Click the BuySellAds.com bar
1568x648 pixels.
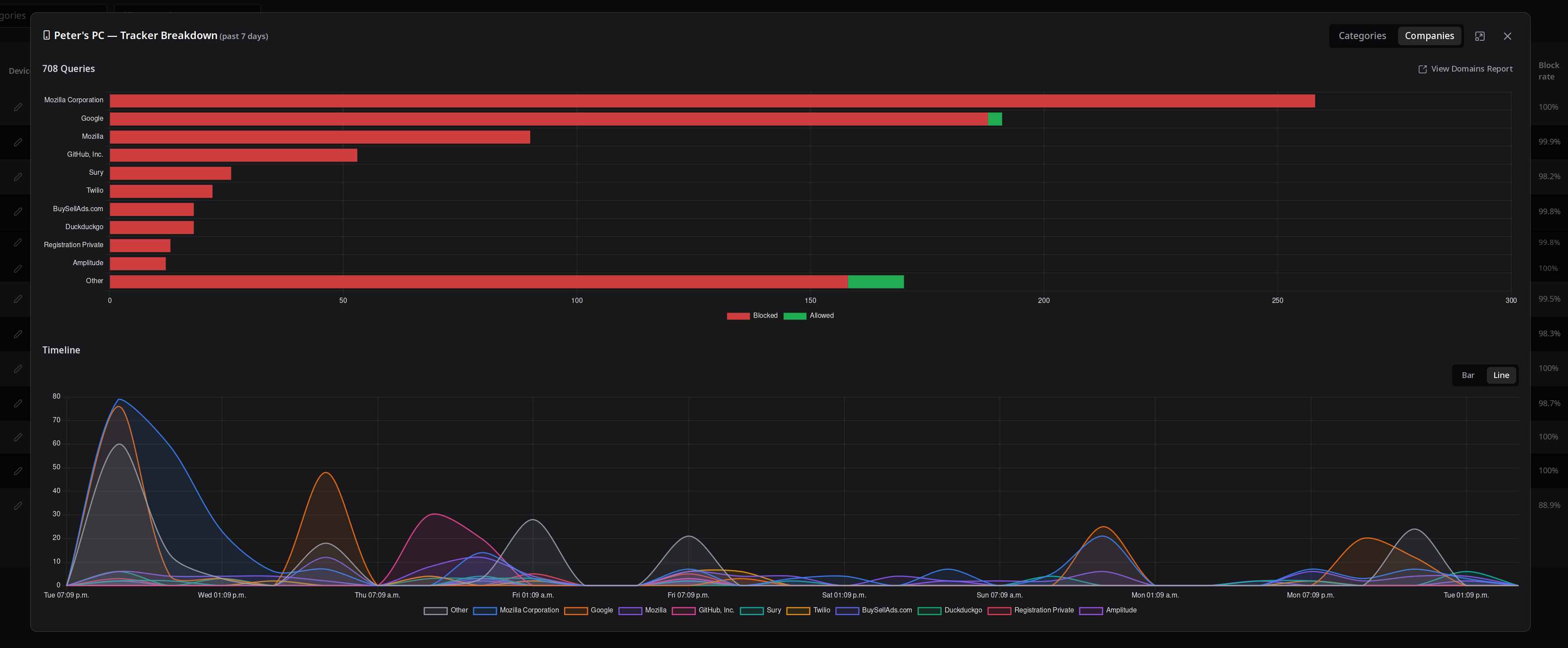pyautogui.click(x=151, y=209)
